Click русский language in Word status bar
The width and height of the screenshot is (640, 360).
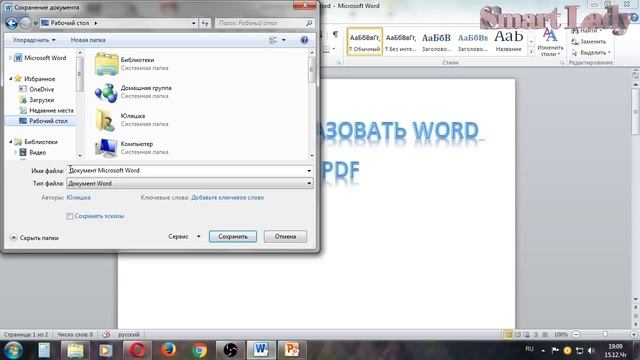(x=129, y=334)
